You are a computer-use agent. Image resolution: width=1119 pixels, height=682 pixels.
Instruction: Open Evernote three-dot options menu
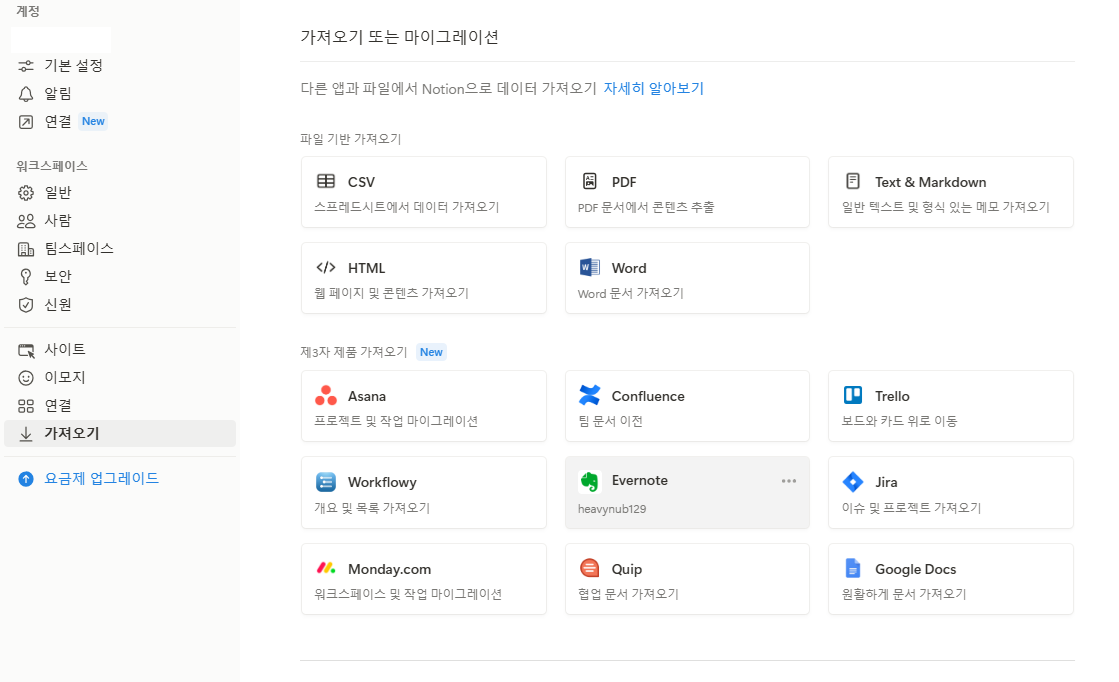tap(789, 481)
